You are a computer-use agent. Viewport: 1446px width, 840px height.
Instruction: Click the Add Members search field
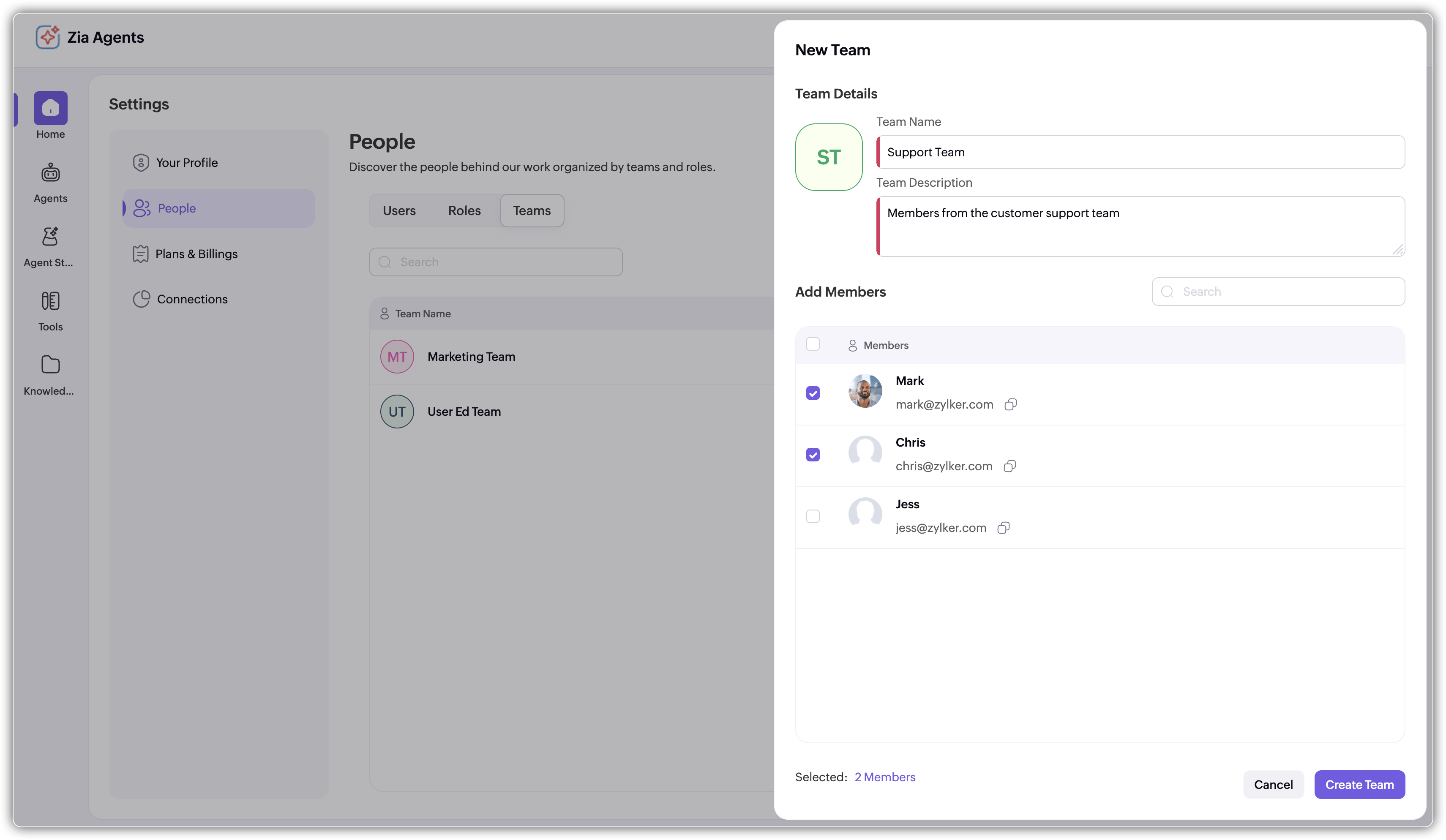point(1285,292)
